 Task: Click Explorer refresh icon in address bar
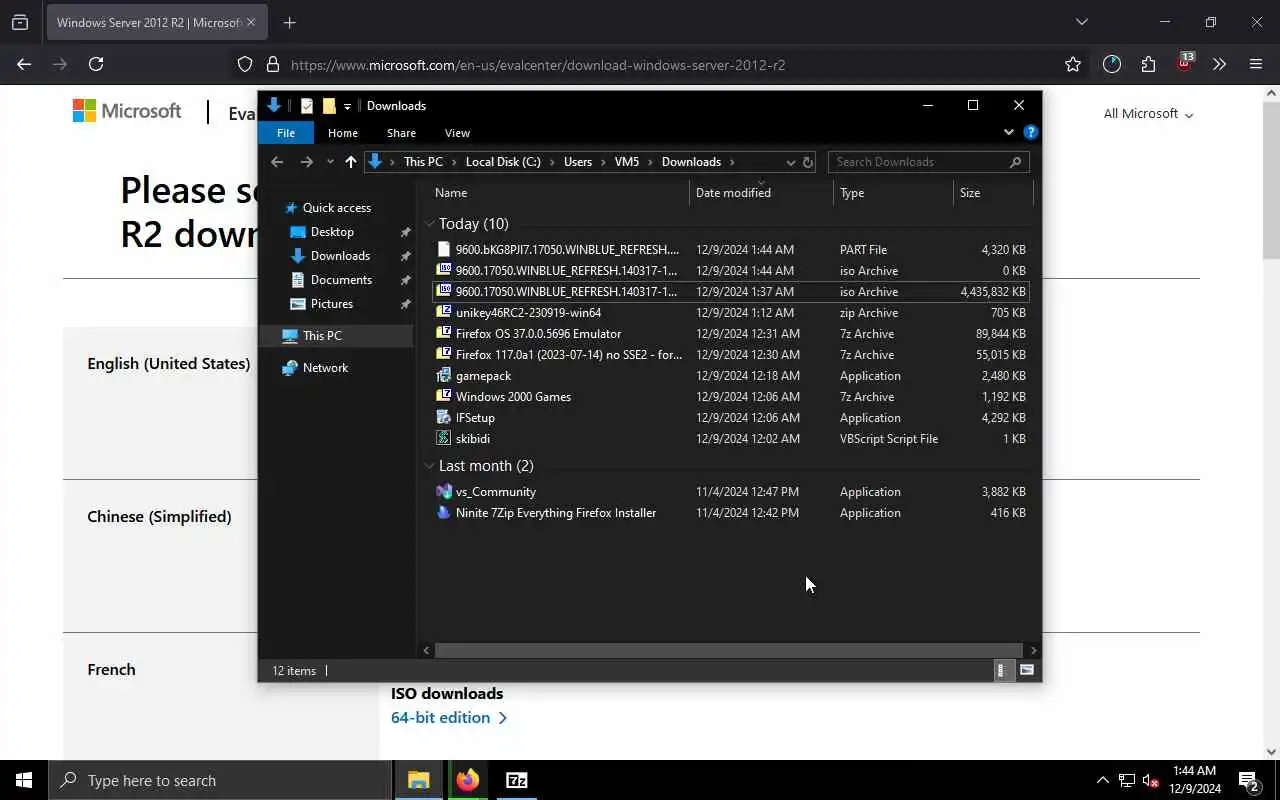click(x=808, y=162)
